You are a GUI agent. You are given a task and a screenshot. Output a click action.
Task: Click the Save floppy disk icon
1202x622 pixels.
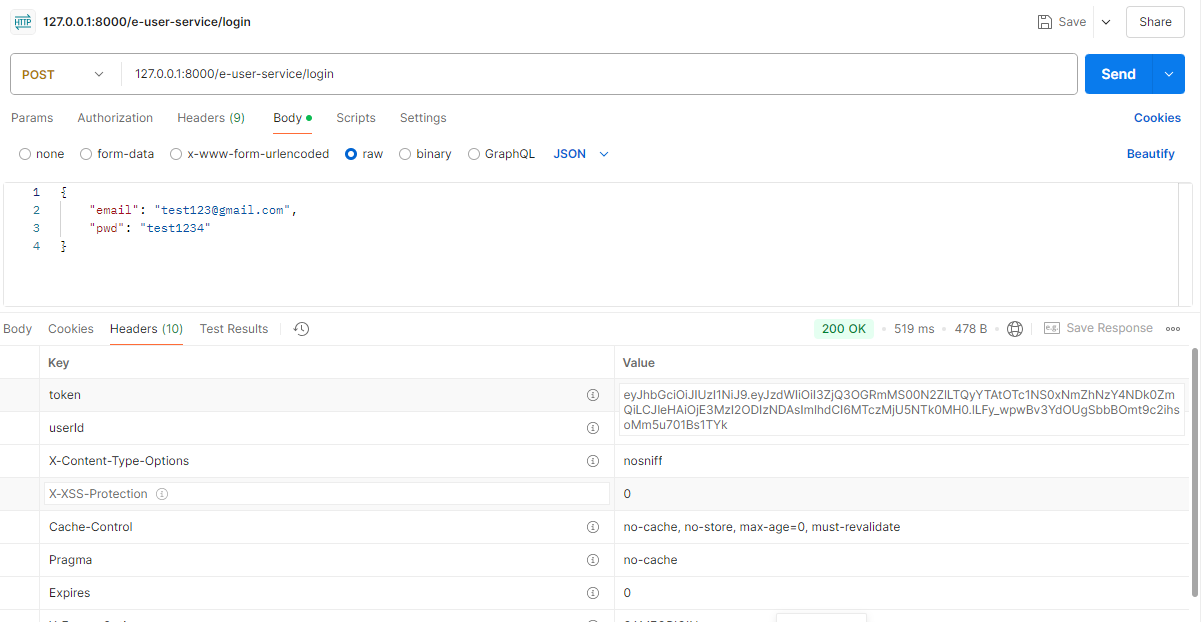[x=1045, y=22]
